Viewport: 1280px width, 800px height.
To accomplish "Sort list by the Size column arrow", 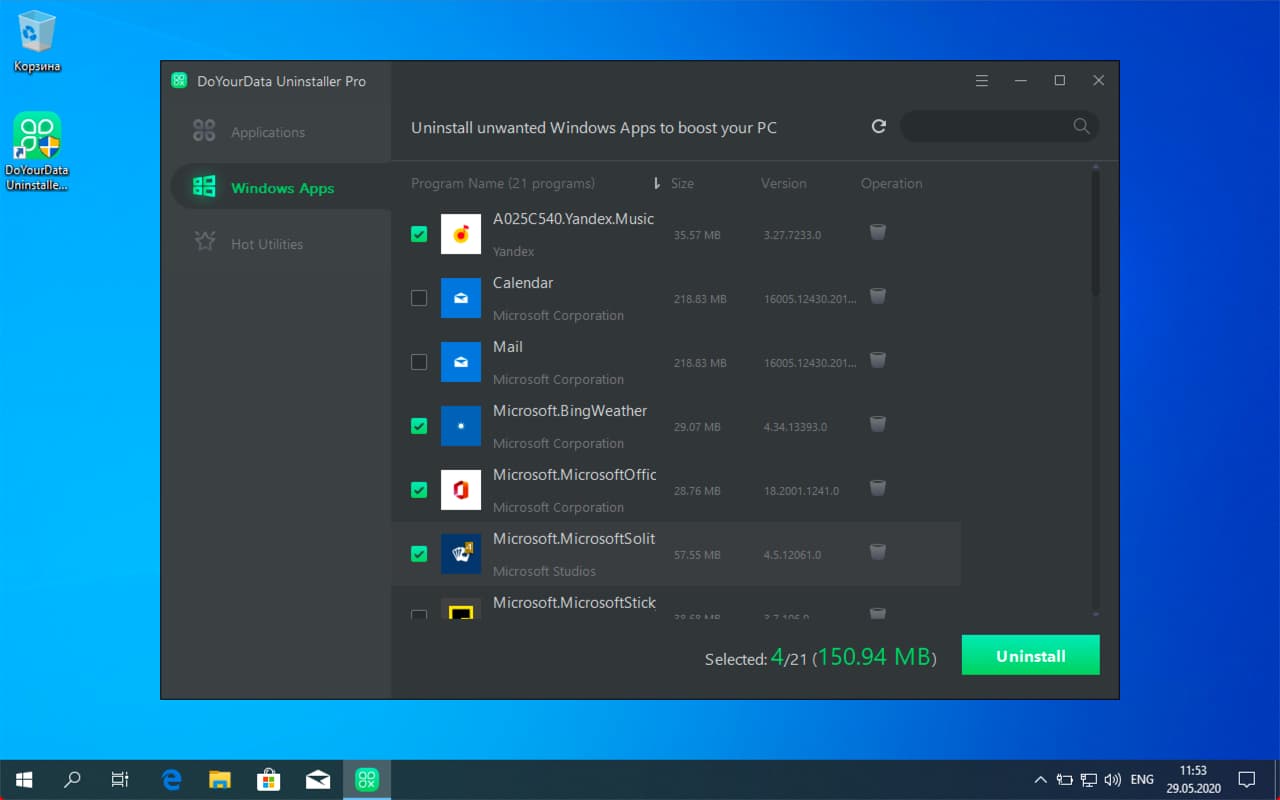I will pos(657,183).
